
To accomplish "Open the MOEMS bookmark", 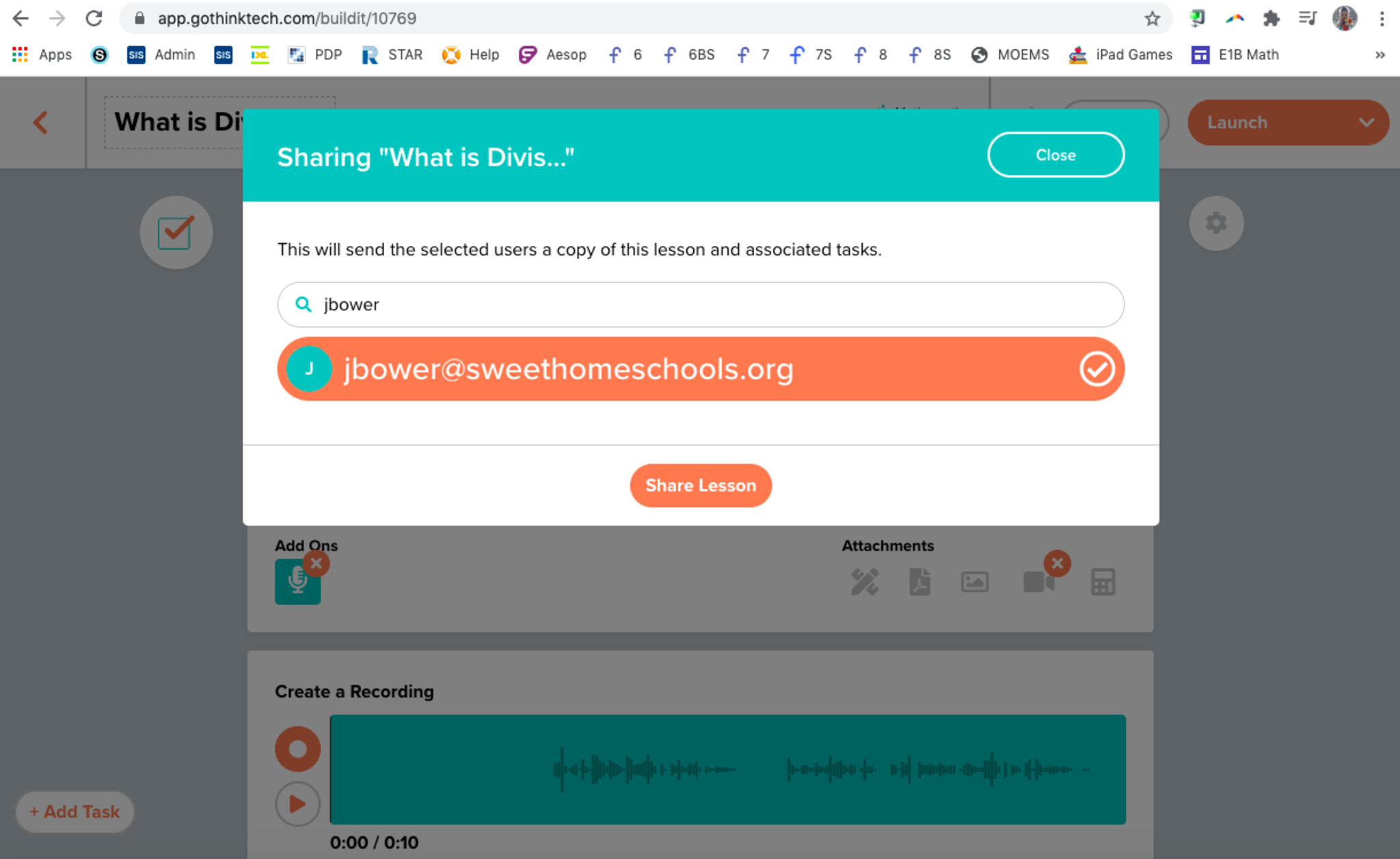I will [x=1010, y=55].
